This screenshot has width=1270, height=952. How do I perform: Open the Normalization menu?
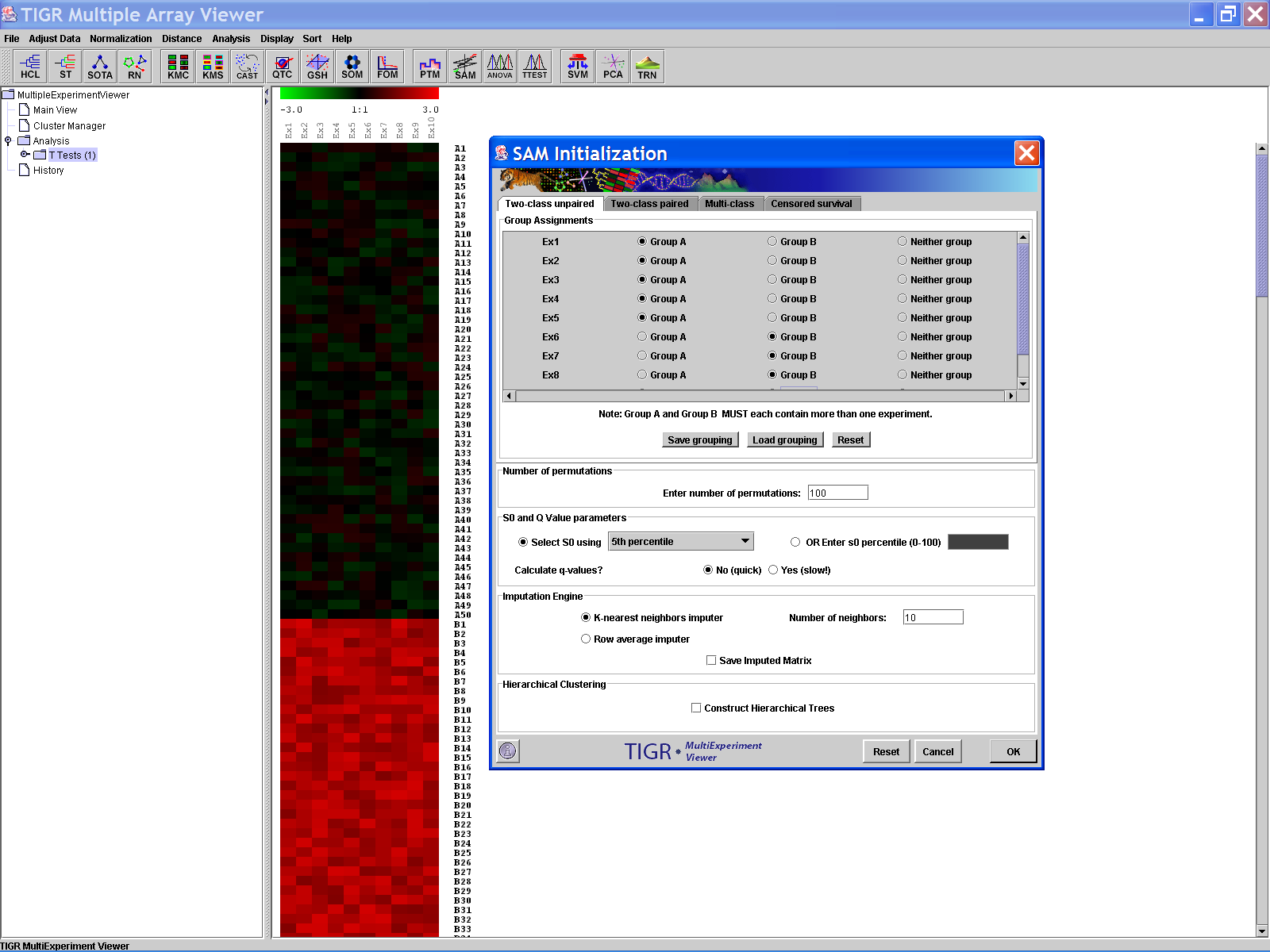(x=121, y=38)
